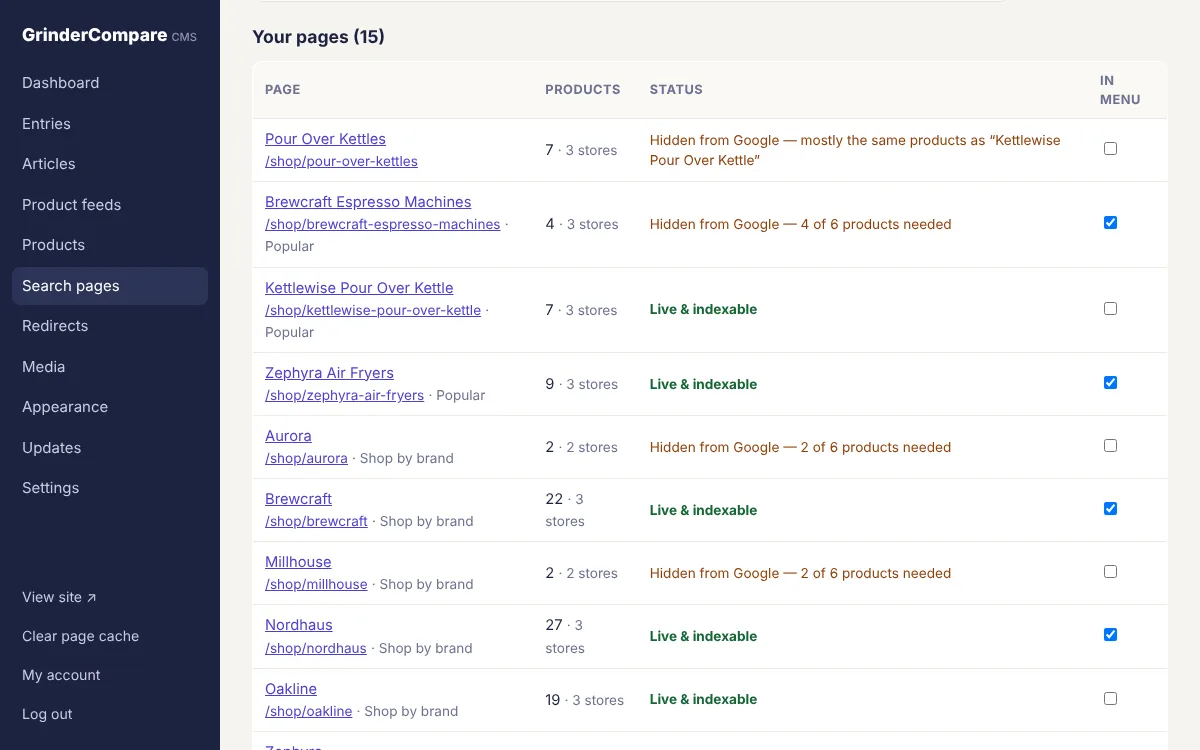Image resolution: width=1200 pixels, height=750 pixels.
Task: Open /shop/pour-over-kettles URL link
Action: (341, 161)
